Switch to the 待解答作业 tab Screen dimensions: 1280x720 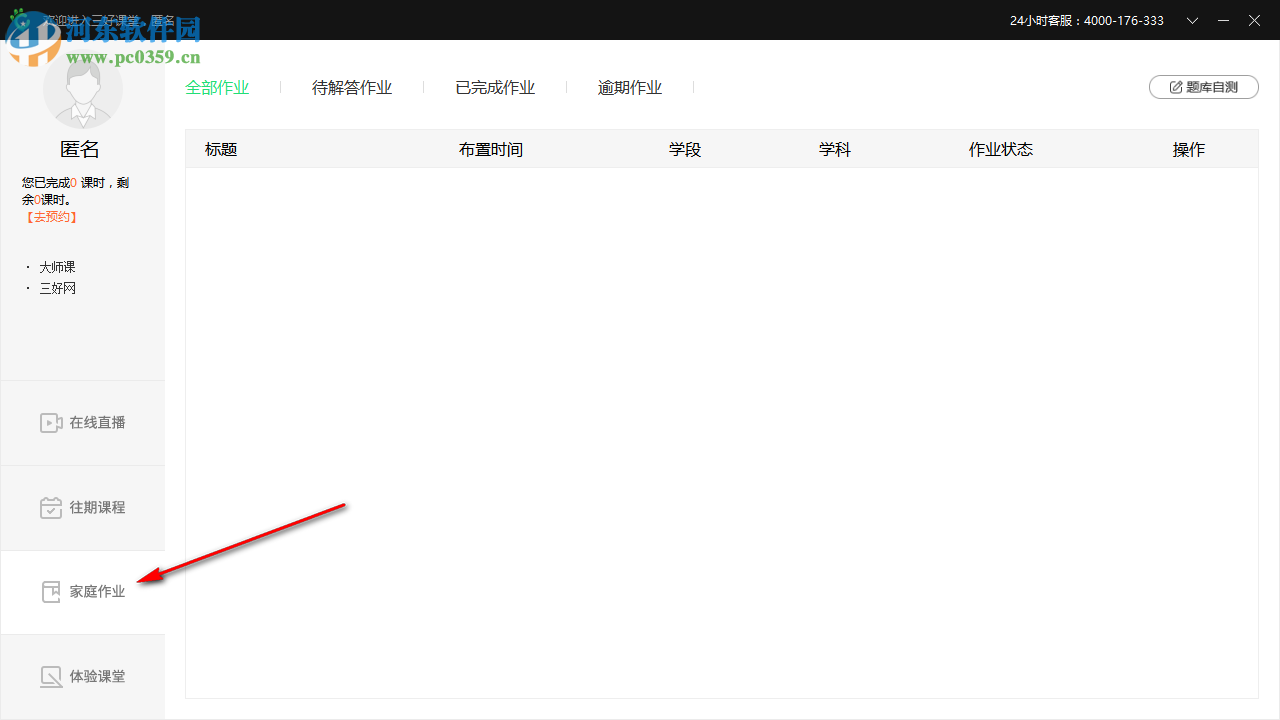352,88
